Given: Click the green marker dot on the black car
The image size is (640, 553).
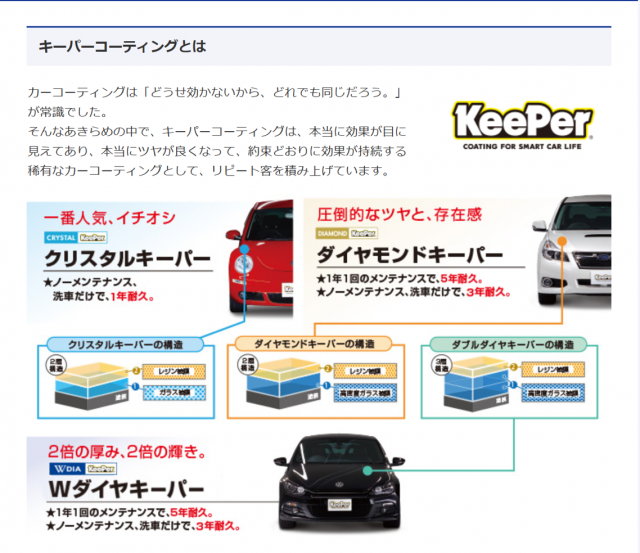Looking at the screenshot, I should click(368, 468).
